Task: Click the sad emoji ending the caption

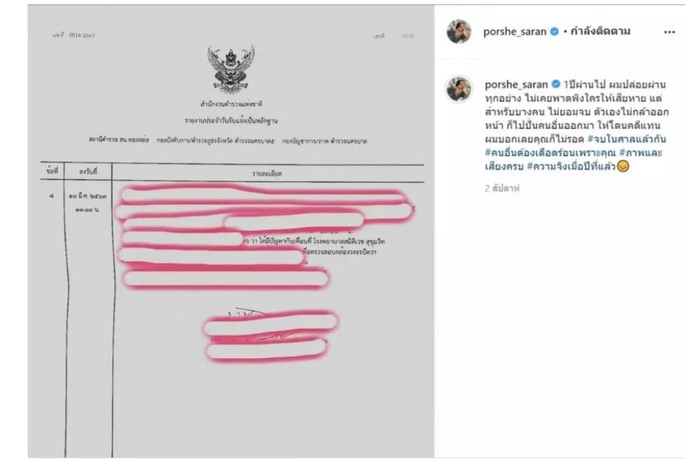Action: [623, 166]
